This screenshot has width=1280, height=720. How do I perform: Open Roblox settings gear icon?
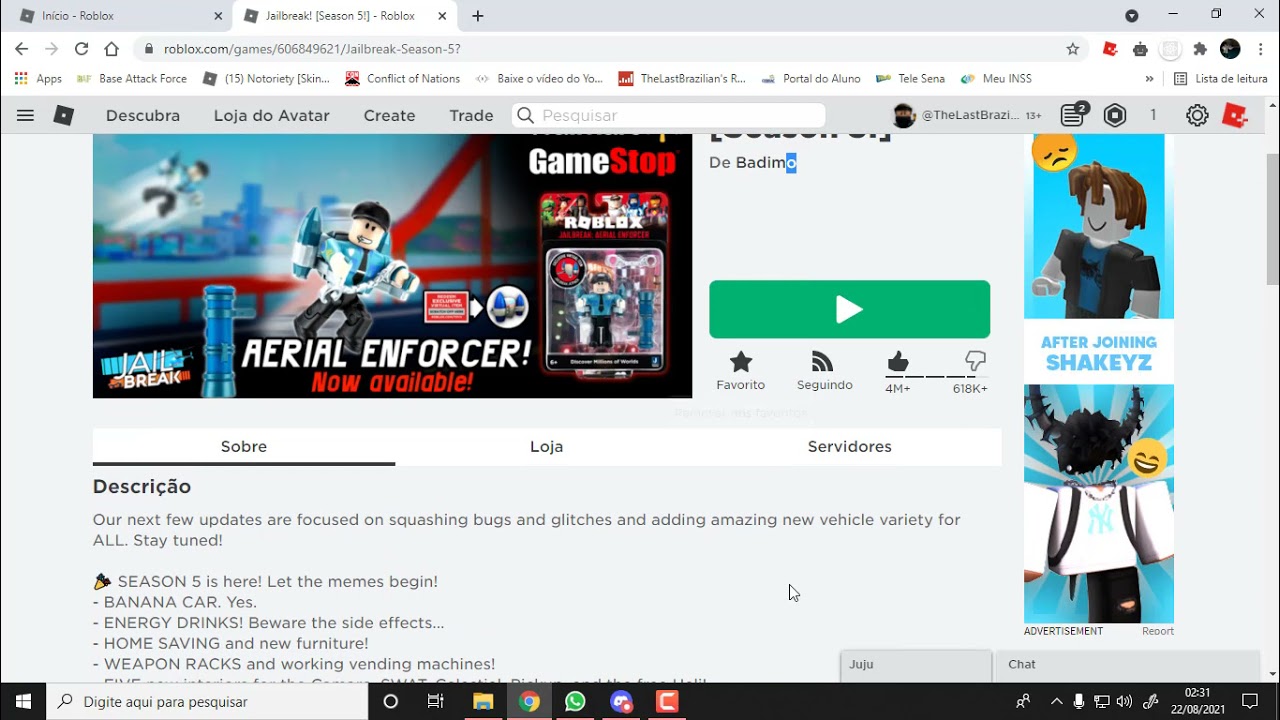(1197, 116)
